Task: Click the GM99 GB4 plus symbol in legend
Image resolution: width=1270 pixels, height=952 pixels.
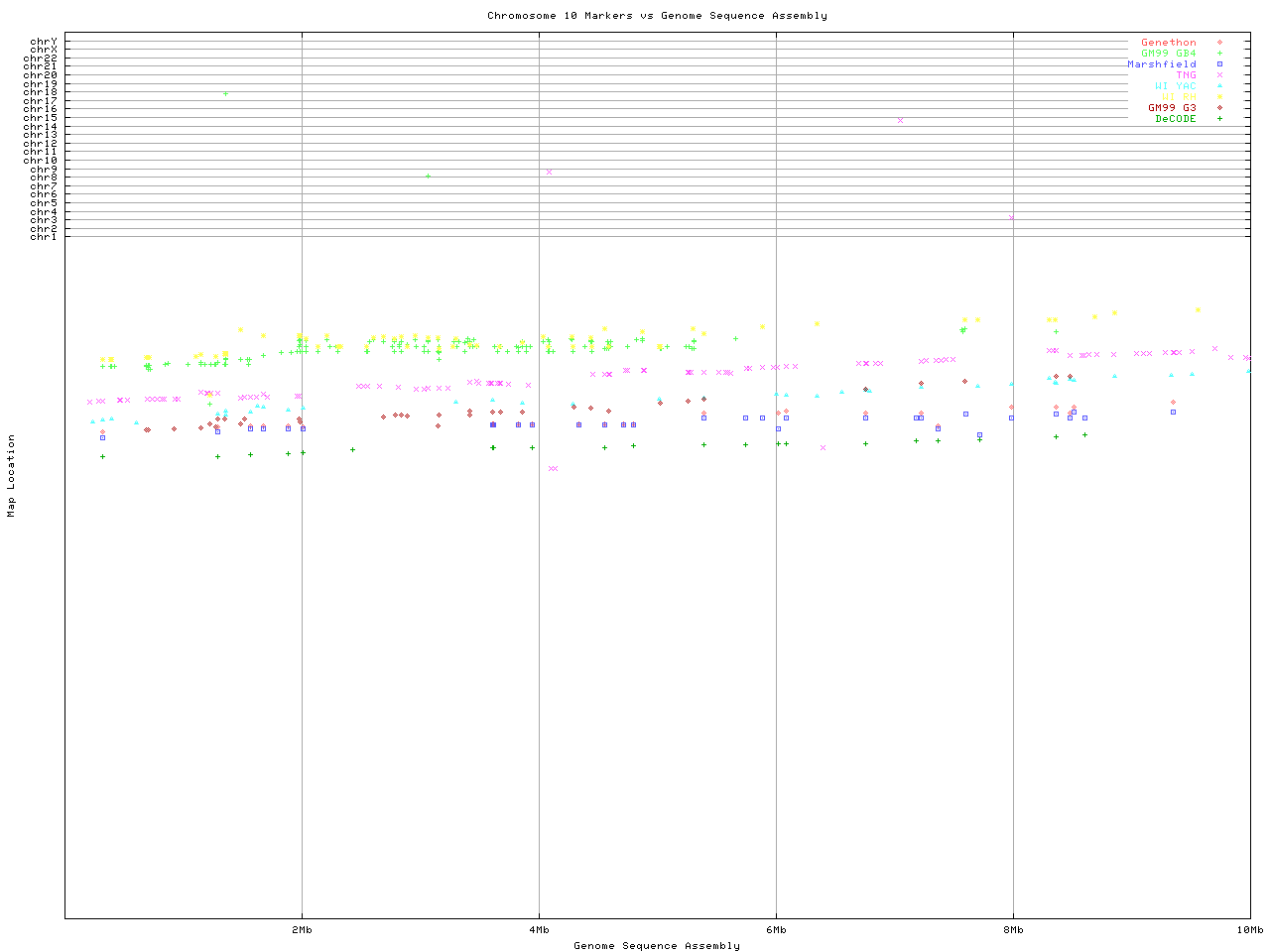Action: (1219, 54)
